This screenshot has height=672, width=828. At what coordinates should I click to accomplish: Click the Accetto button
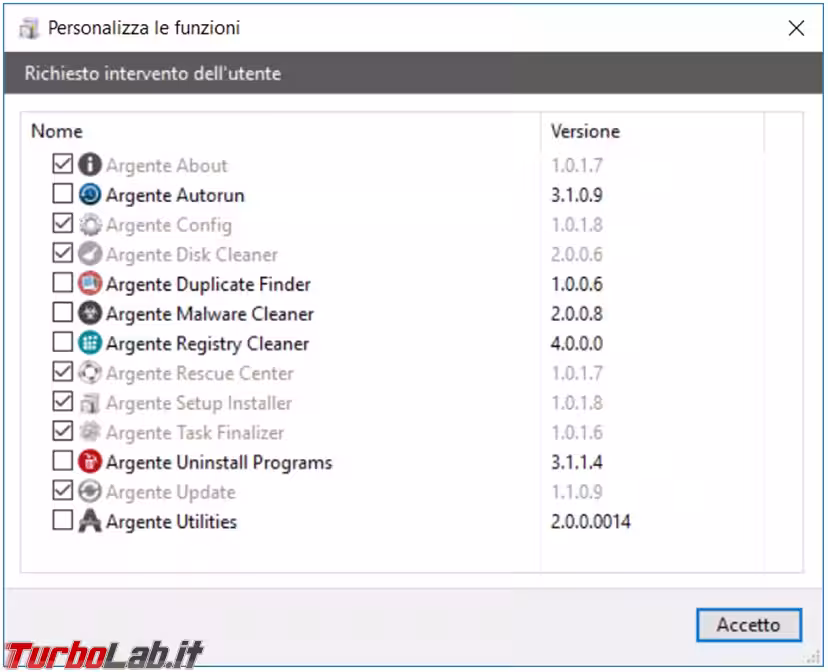(x=749, y=625)
